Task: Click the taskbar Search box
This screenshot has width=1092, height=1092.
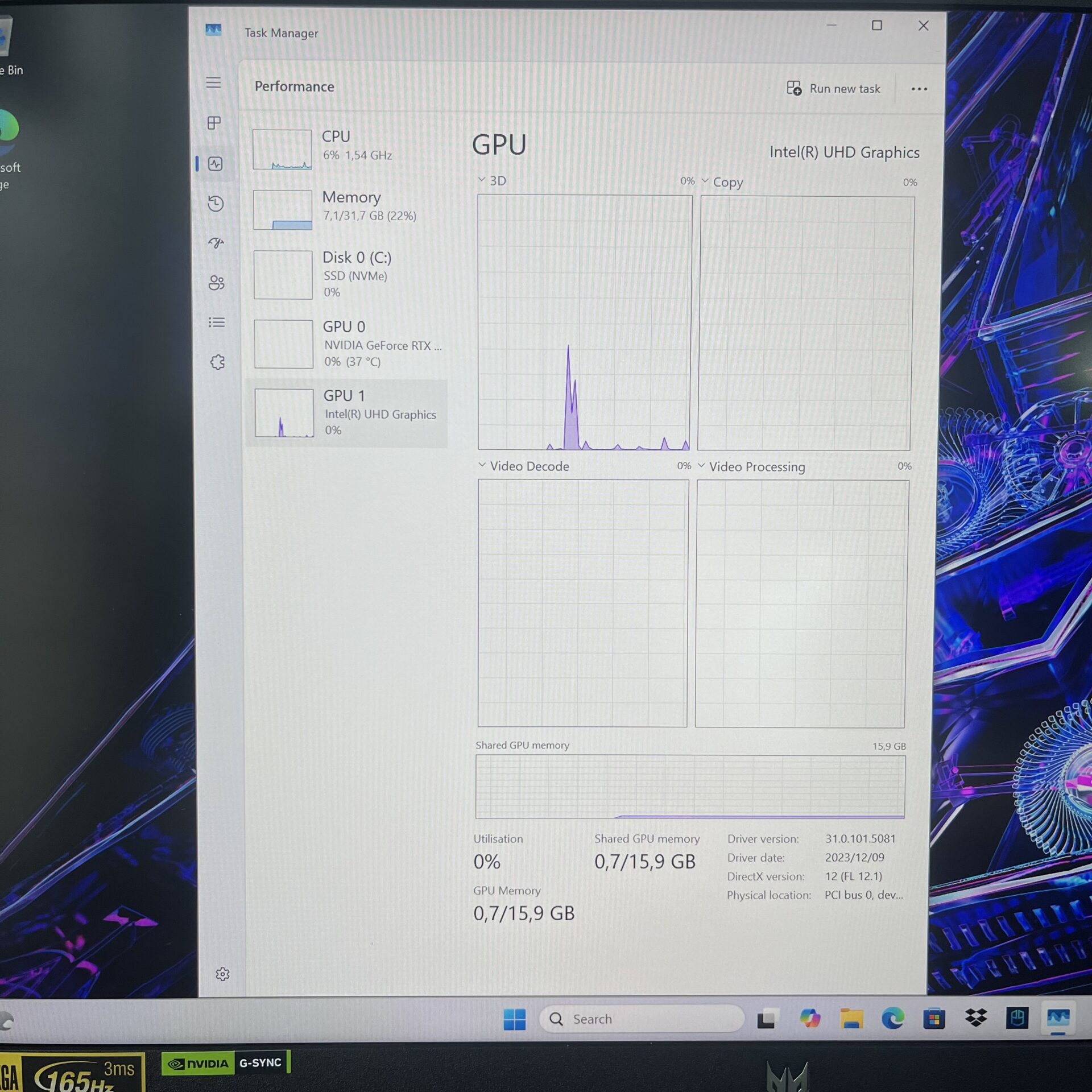Action: point(642,1019)
